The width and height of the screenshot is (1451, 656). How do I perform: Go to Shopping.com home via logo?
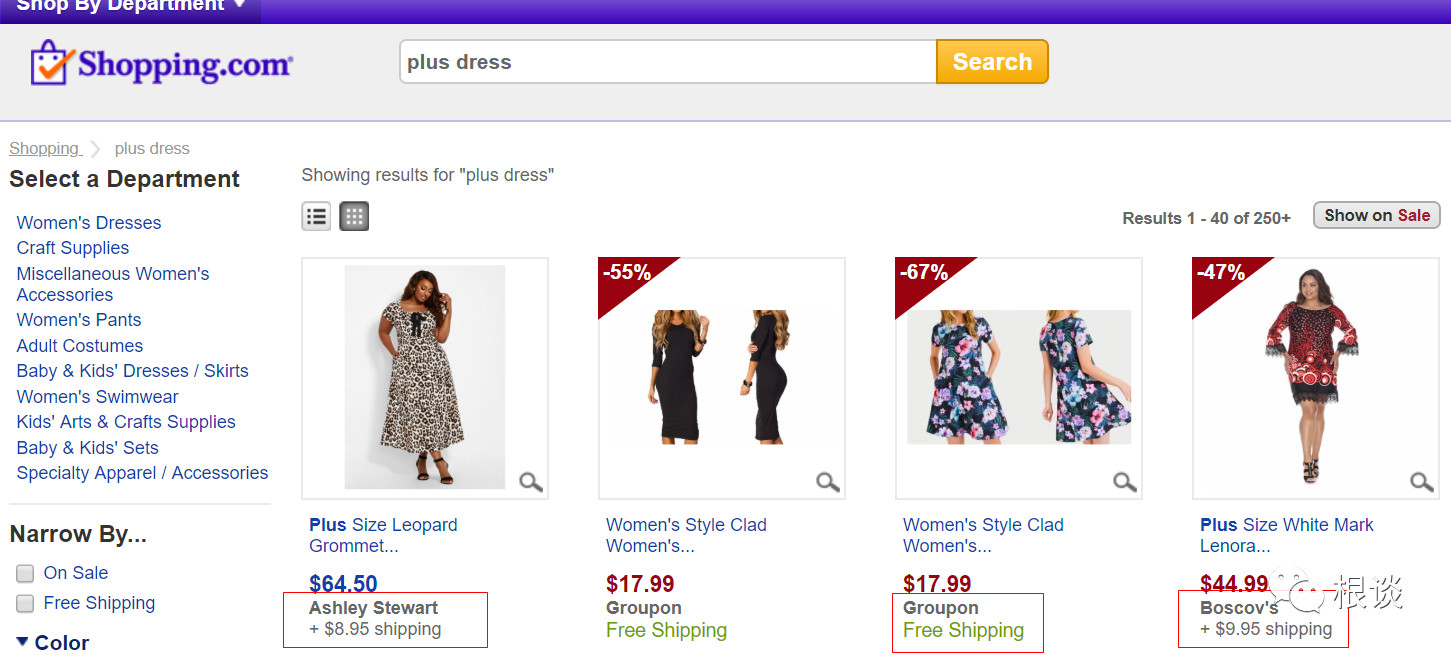(161, 64)
